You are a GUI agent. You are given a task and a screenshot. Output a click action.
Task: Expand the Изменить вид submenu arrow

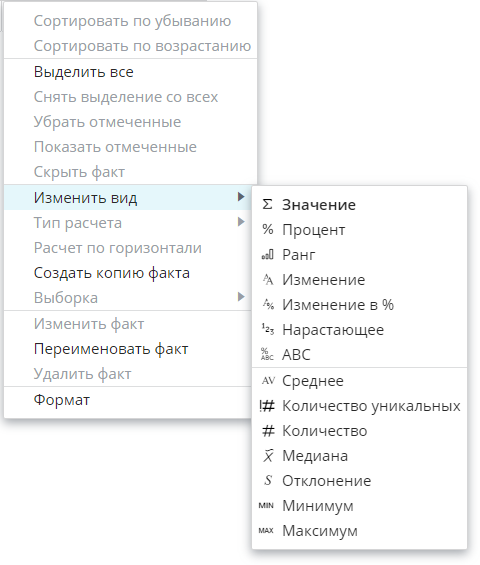[x=241, y=197]
